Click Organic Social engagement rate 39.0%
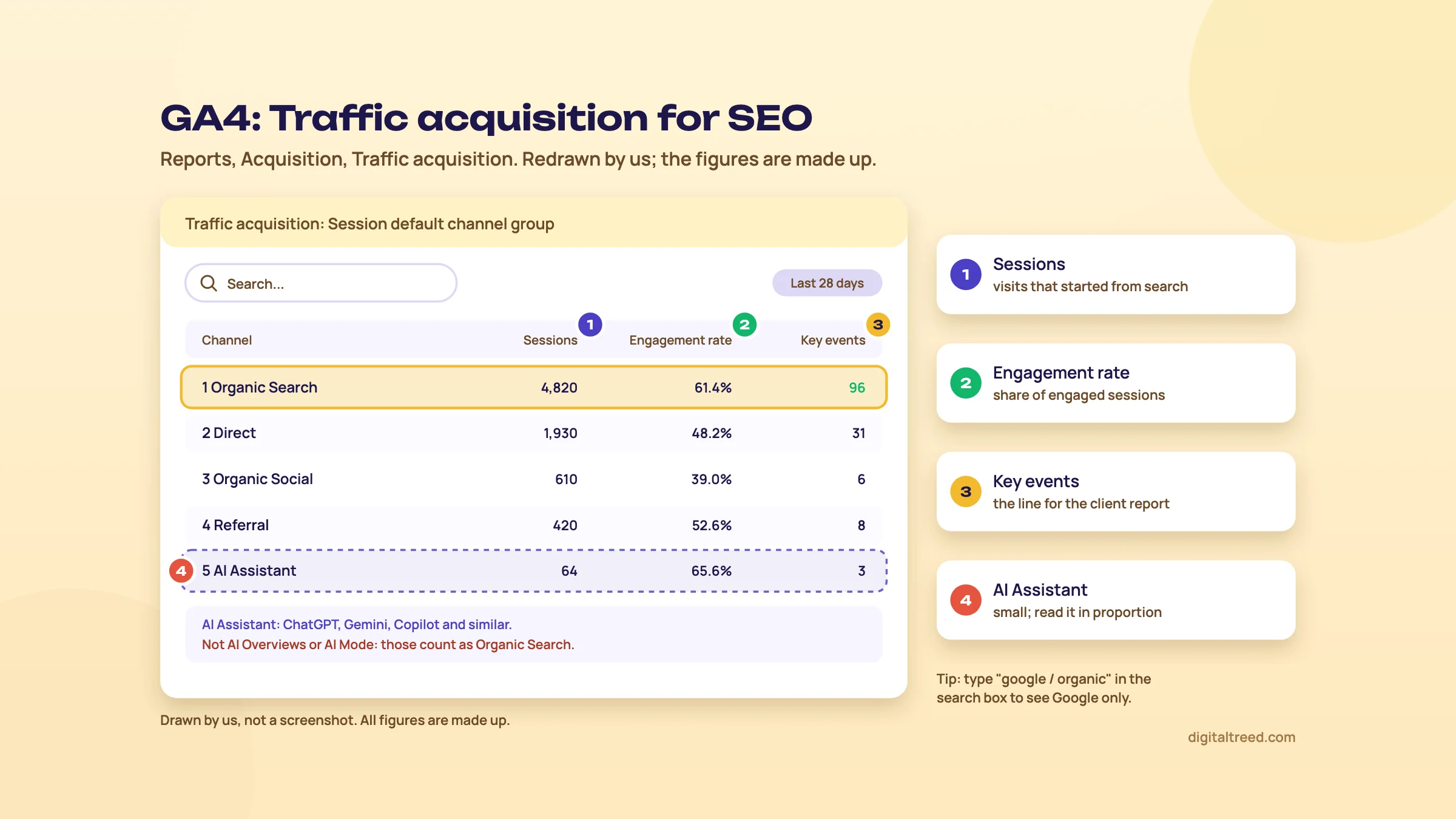1456x819 pixels. (712, 479)
